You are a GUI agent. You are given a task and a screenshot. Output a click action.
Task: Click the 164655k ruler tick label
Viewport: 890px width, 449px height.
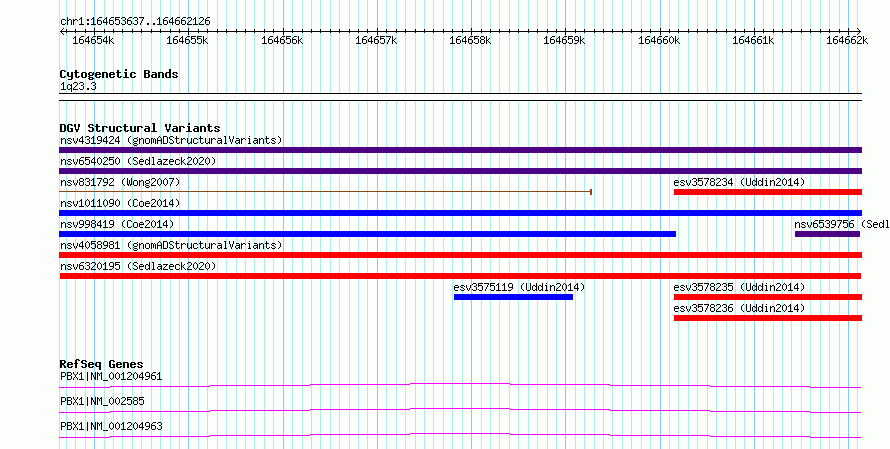pos(187,41)
